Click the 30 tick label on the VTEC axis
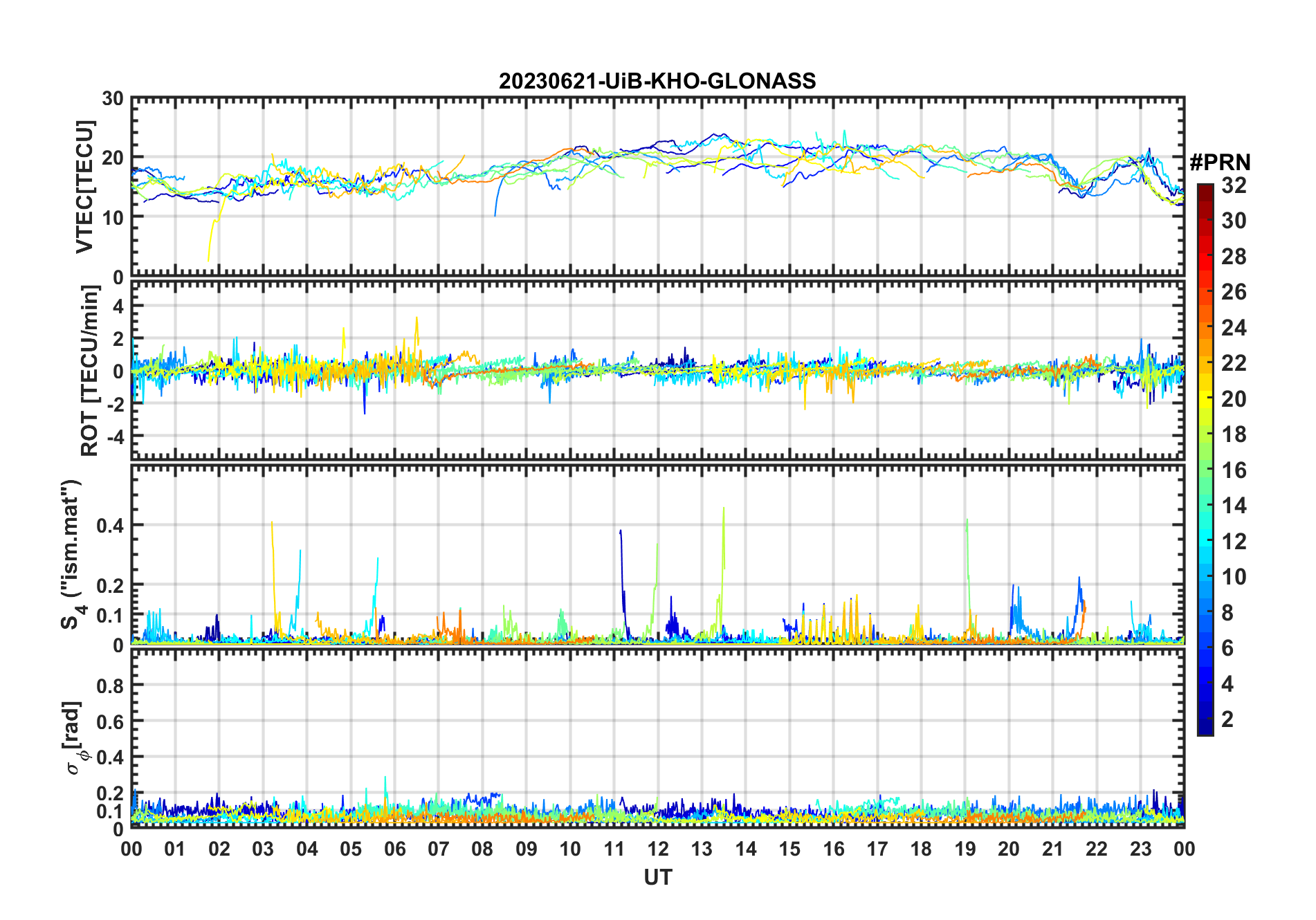This screenshot has height=920, width=1316. tap(113, 99)
